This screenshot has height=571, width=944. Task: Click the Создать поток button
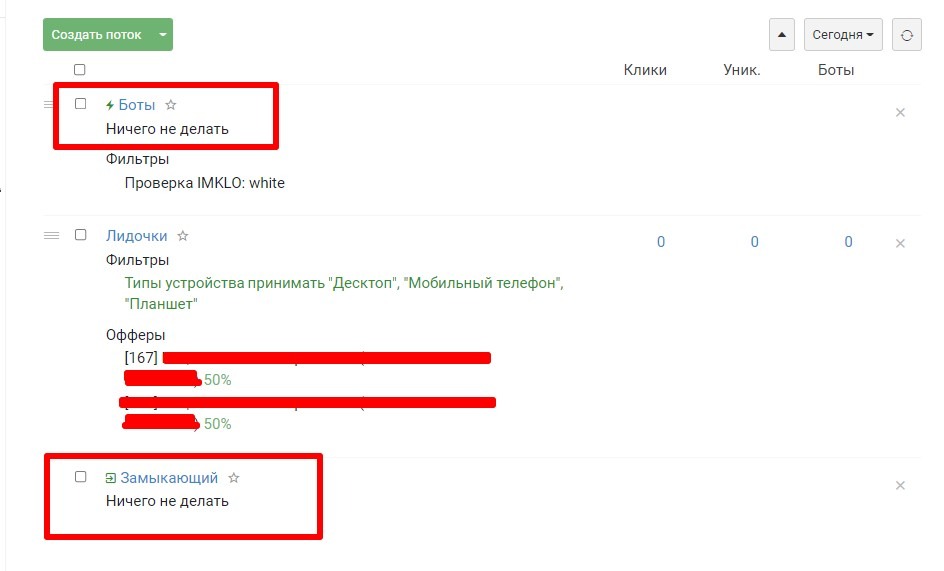click(x=97, y=35)
